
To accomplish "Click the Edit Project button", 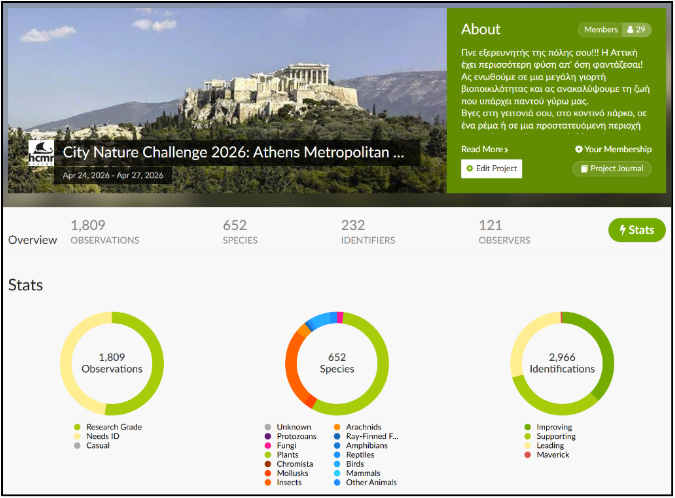I will click(491, 168).
